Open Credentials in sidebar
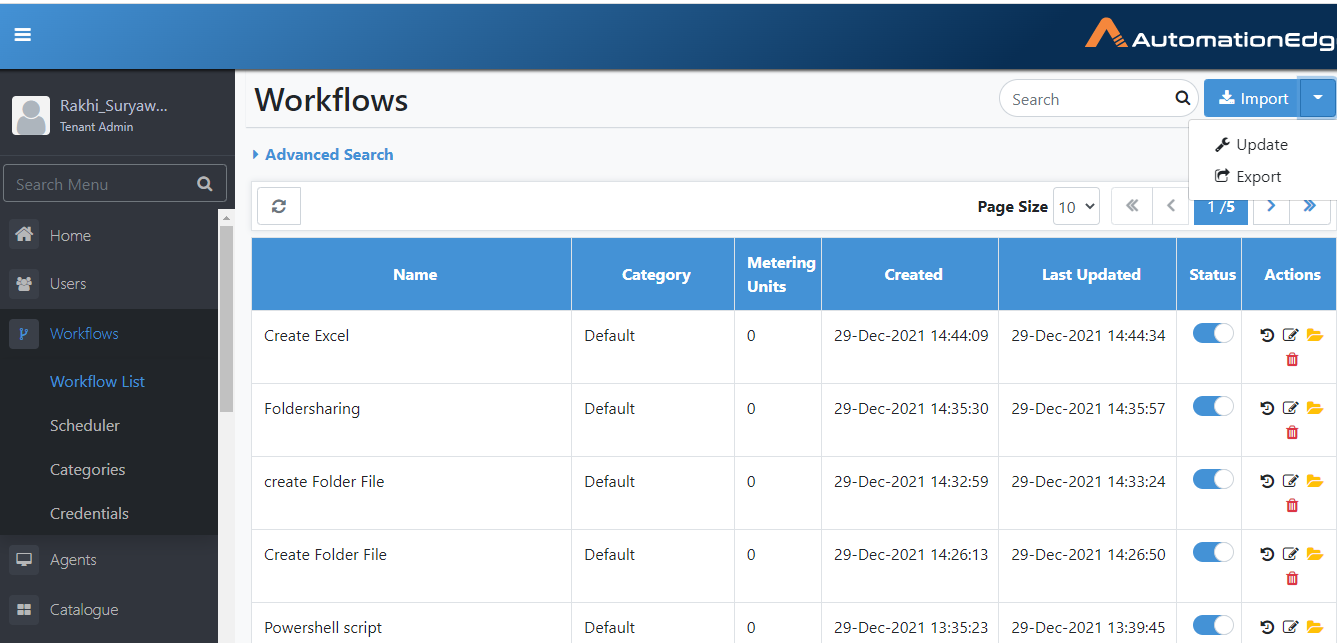This screenshot has height=643, width=1337. pos(89,514)
